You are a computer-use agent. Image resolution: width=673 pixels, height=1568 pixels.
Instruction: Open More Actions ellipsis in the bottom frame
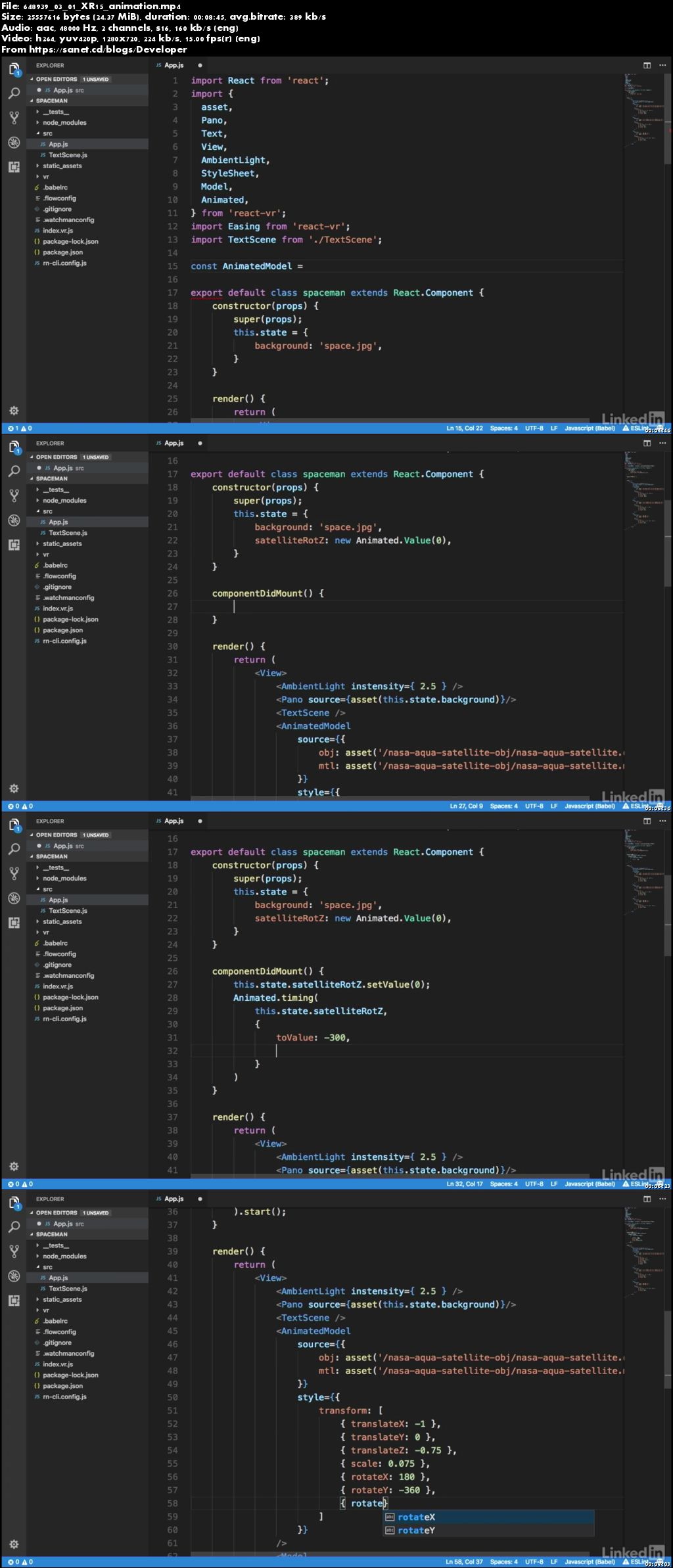pyautogui.click(x=662, y=1199)
